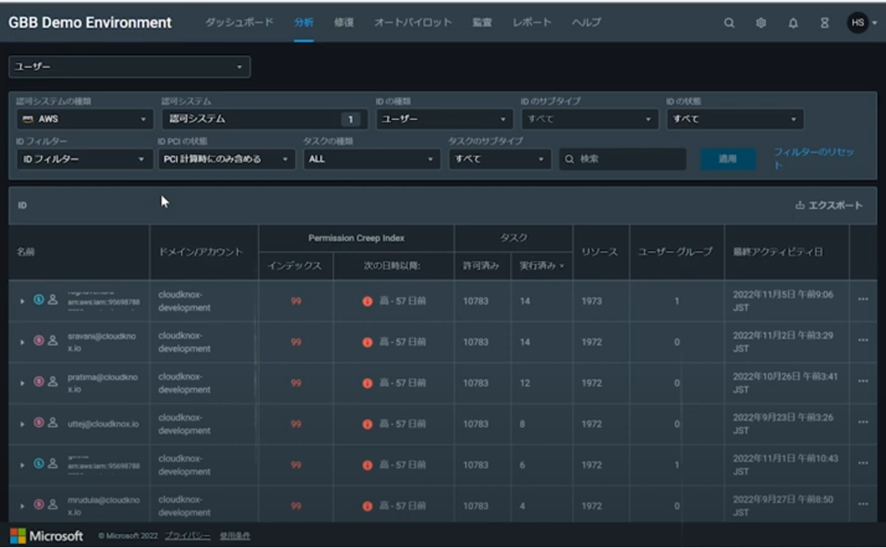
Task: Expand the mrudula@cloudknox.io row
Action: coord(22,506)
